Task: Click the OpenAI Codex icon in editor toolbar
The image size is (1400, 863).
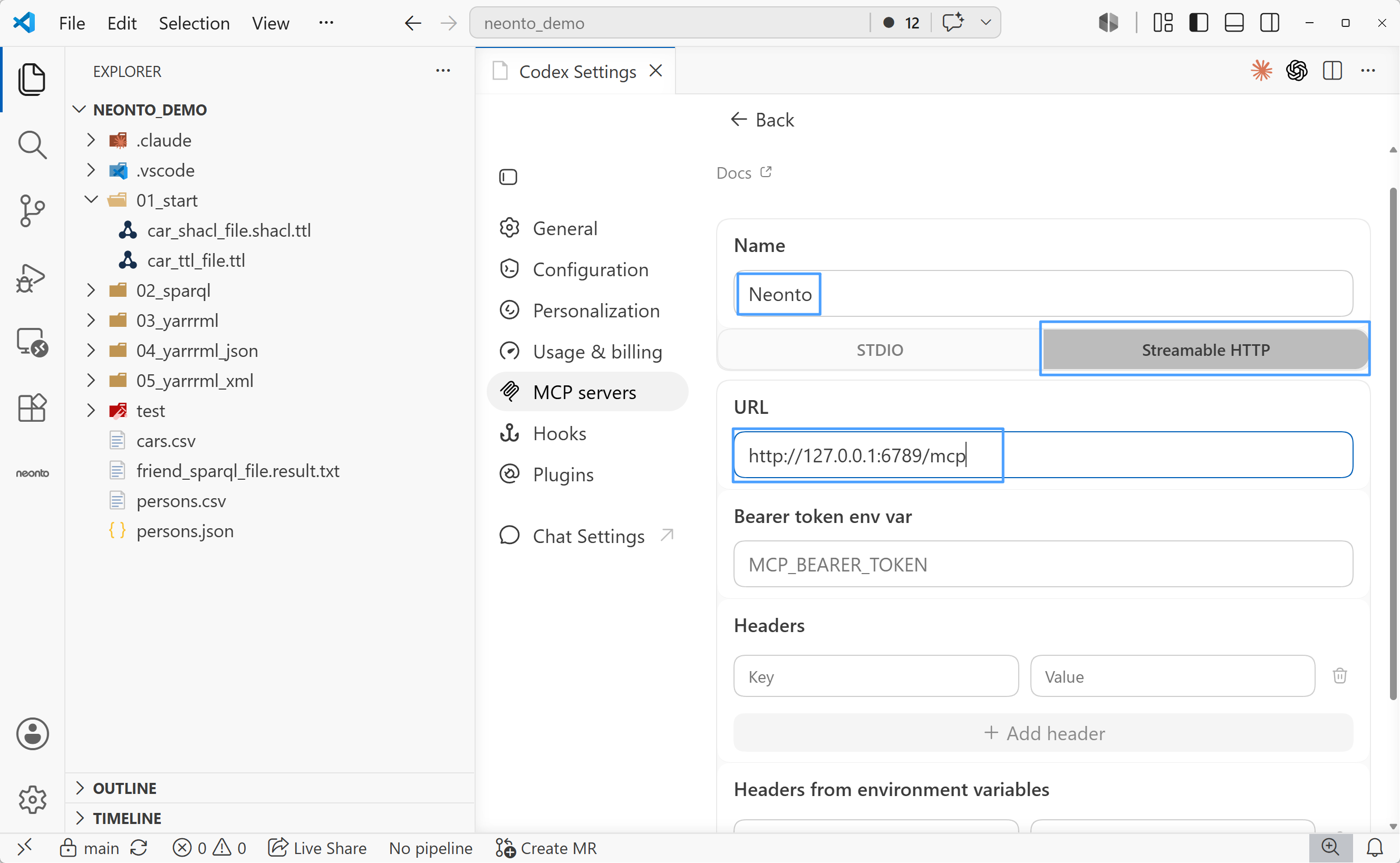Action: (1297, 71)
